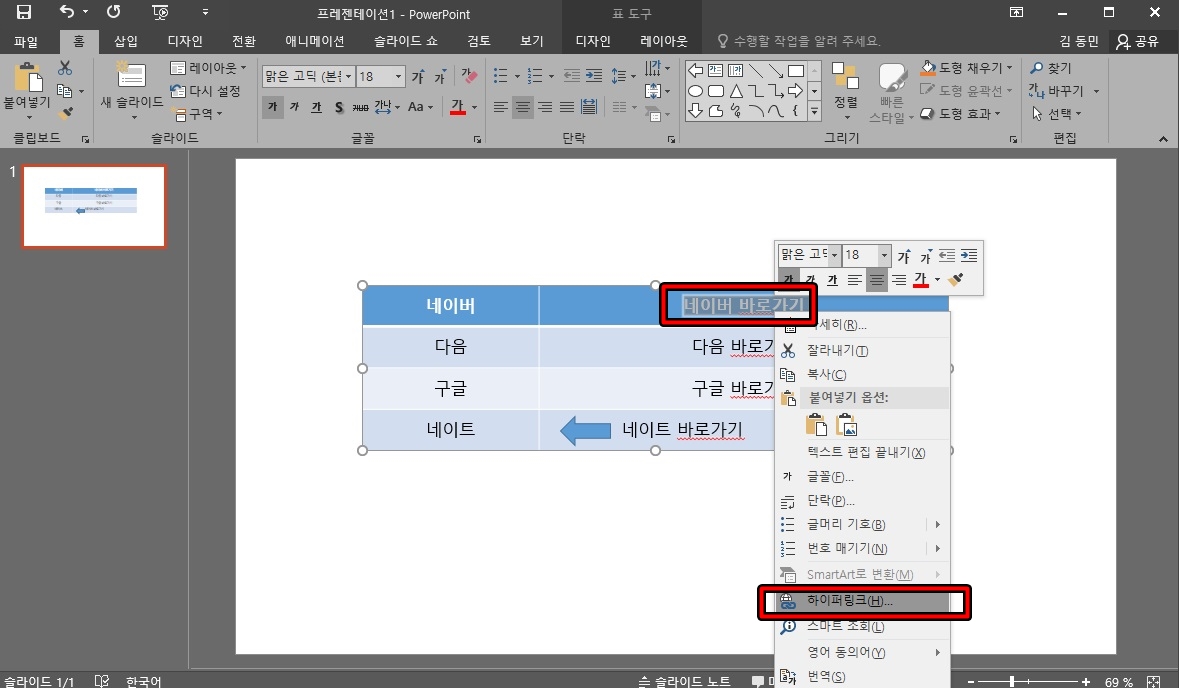The height and width of the screenshot is (688, 1179).
Task: Click Find button in editing group
Action: click(x=1050, y=68)
